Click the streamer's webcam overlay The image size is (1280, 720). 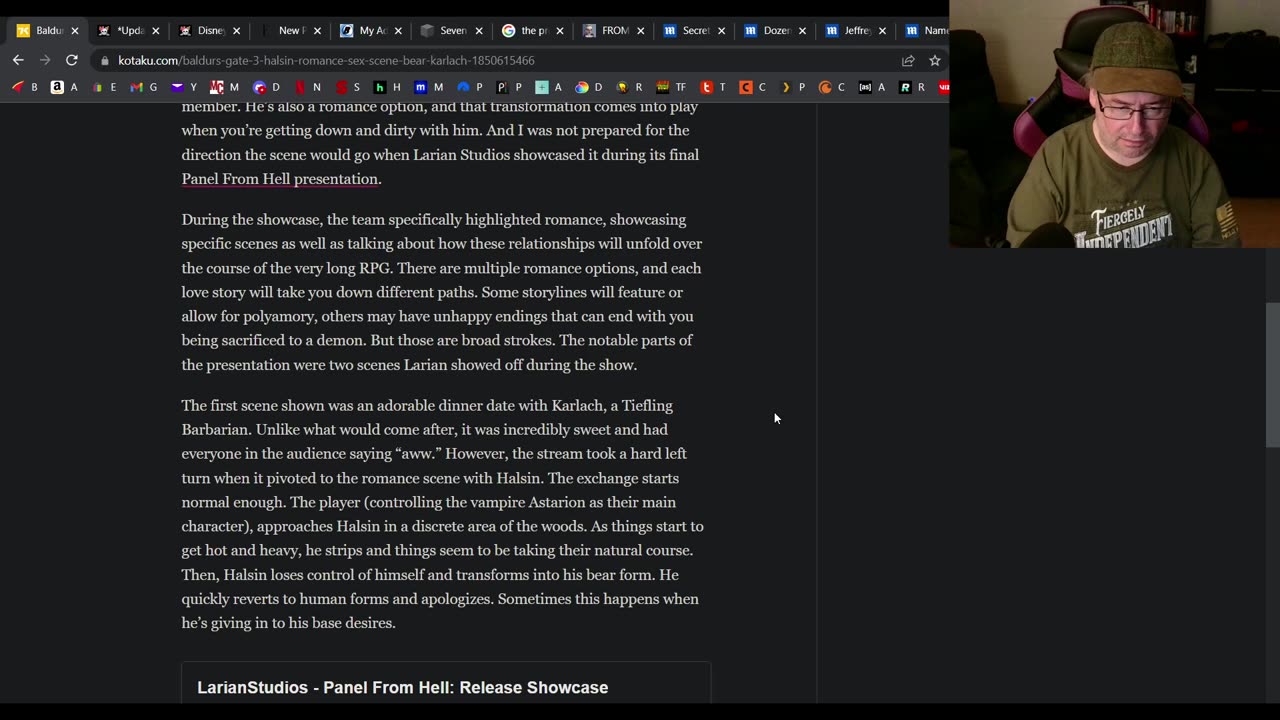(x=1114, y=124)
